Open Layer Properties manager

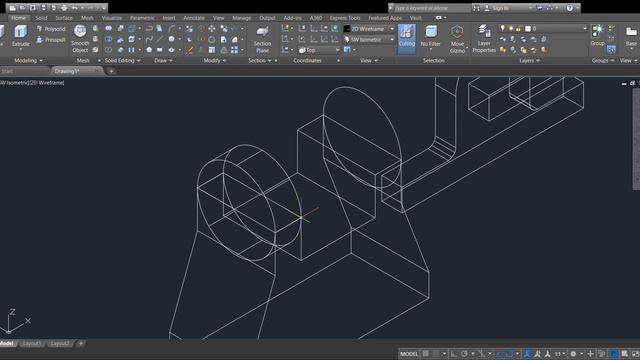point(484,39)
